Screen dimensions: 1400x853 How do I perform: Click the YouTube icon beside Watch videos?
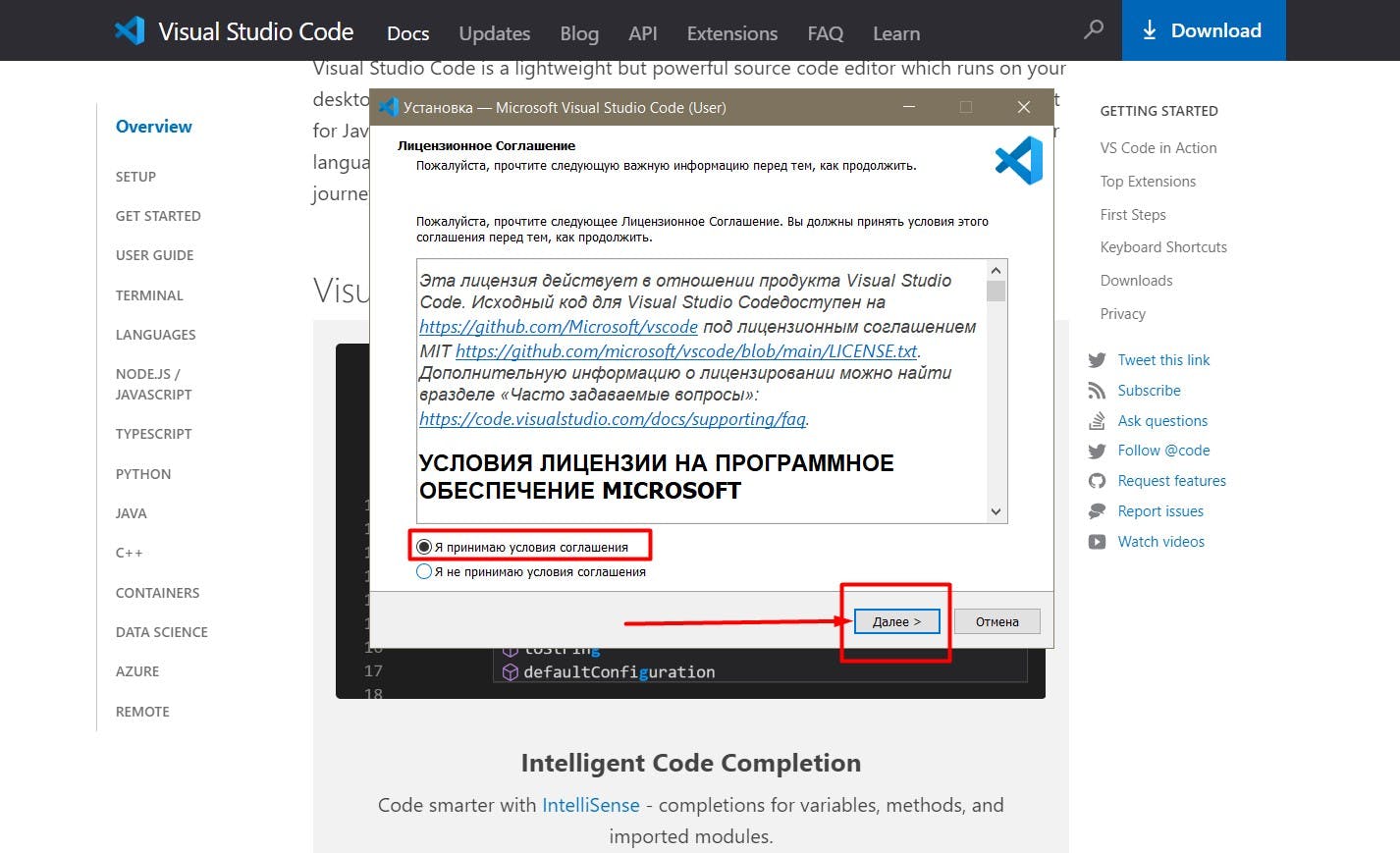(1097, 542)
